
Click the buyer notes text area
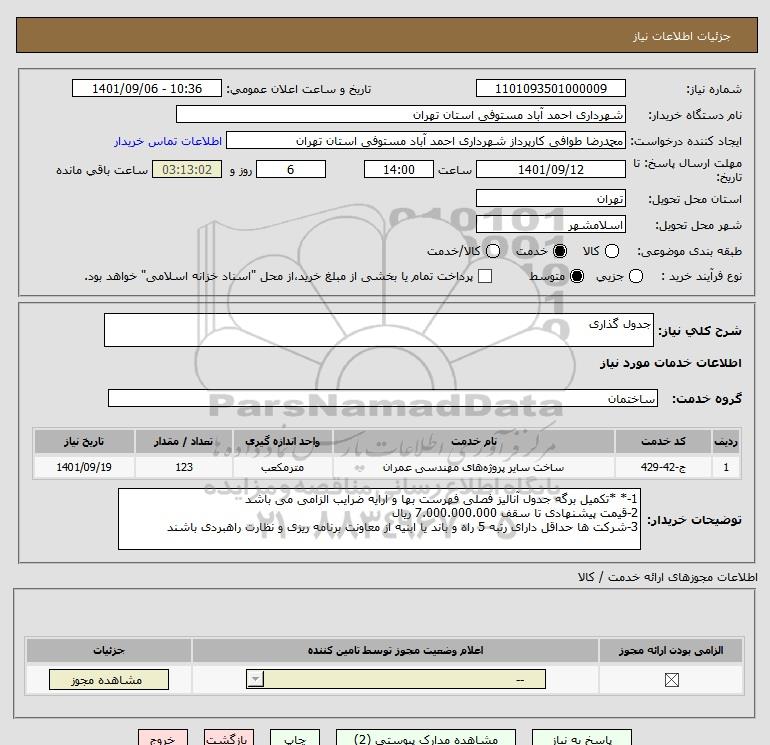point(379,519)
